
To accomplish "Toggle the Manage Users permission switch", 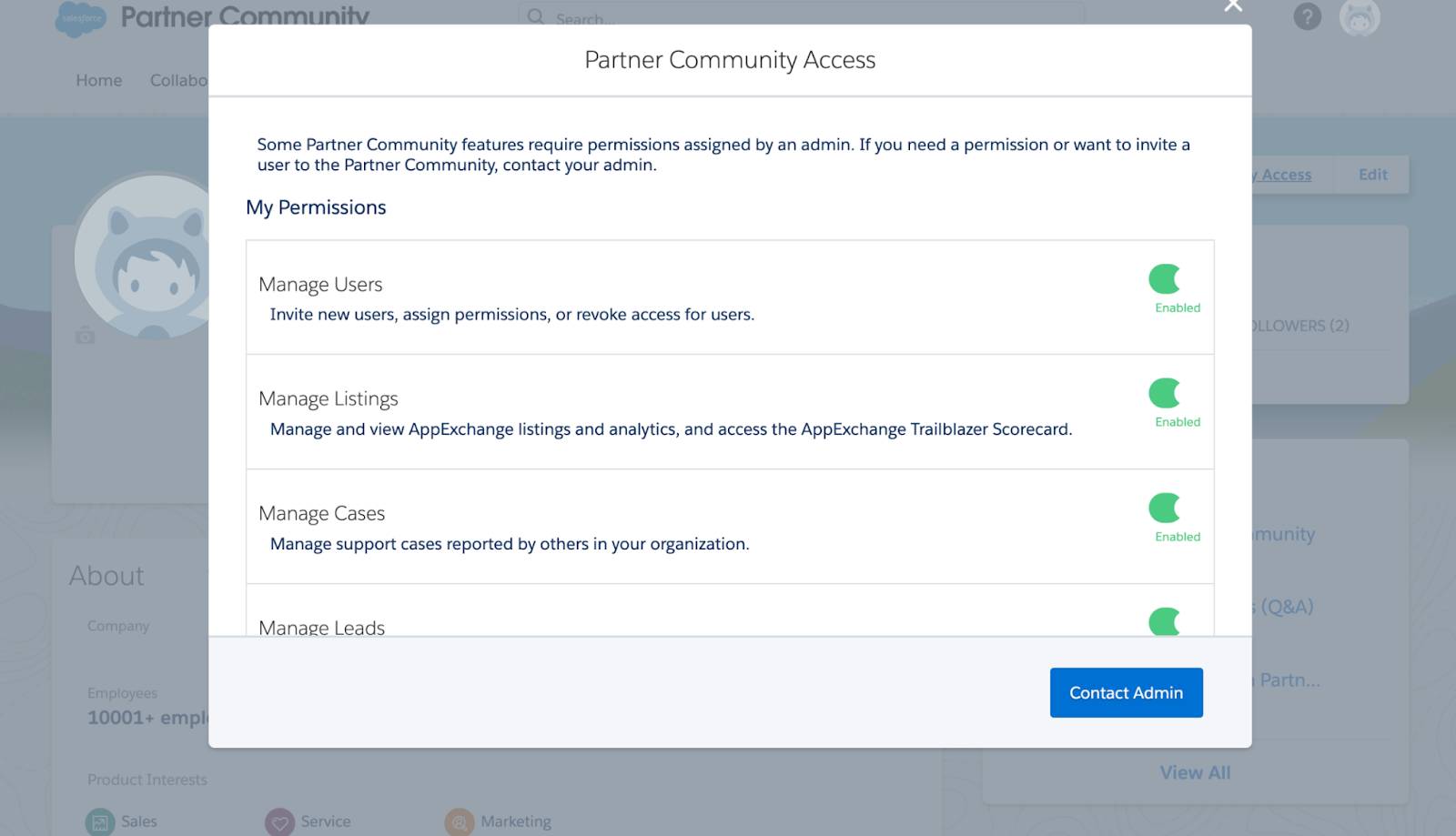I will pos(1165,278).
